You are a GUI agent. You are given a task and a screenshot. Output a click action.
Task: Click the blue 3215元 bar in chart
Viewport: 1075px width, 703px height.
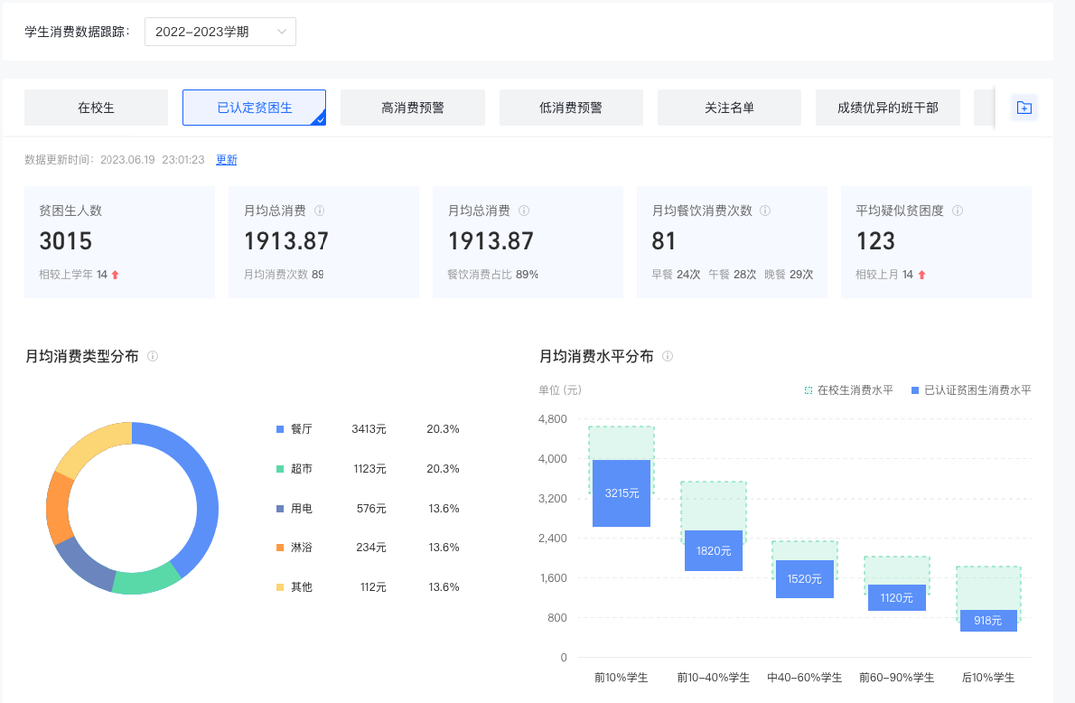coord(621,493)
